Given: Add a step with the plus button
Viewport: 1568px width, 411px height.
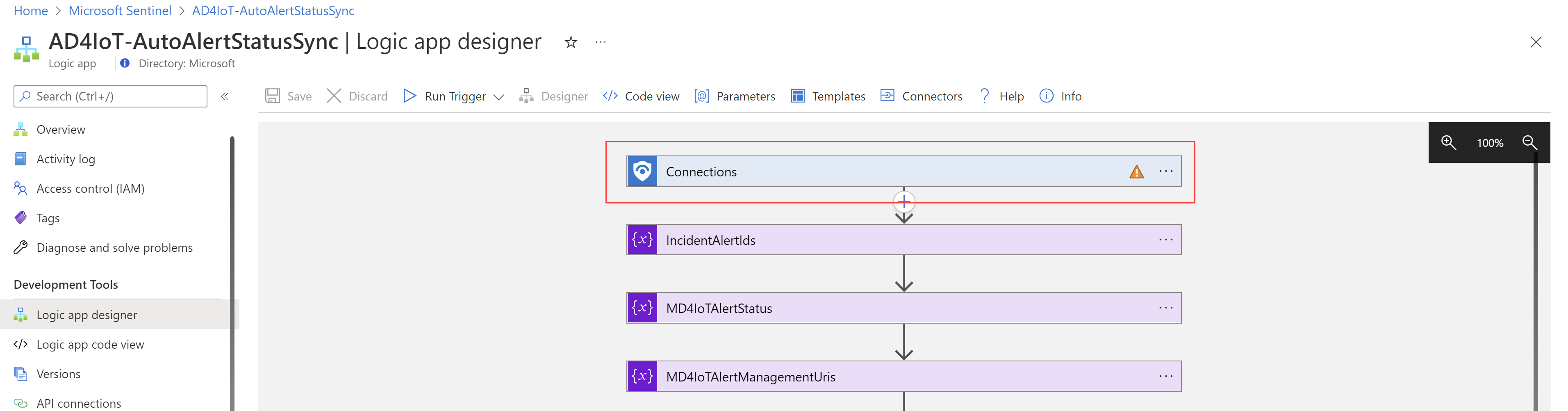Looking at the screenshot, I should 904,201.
